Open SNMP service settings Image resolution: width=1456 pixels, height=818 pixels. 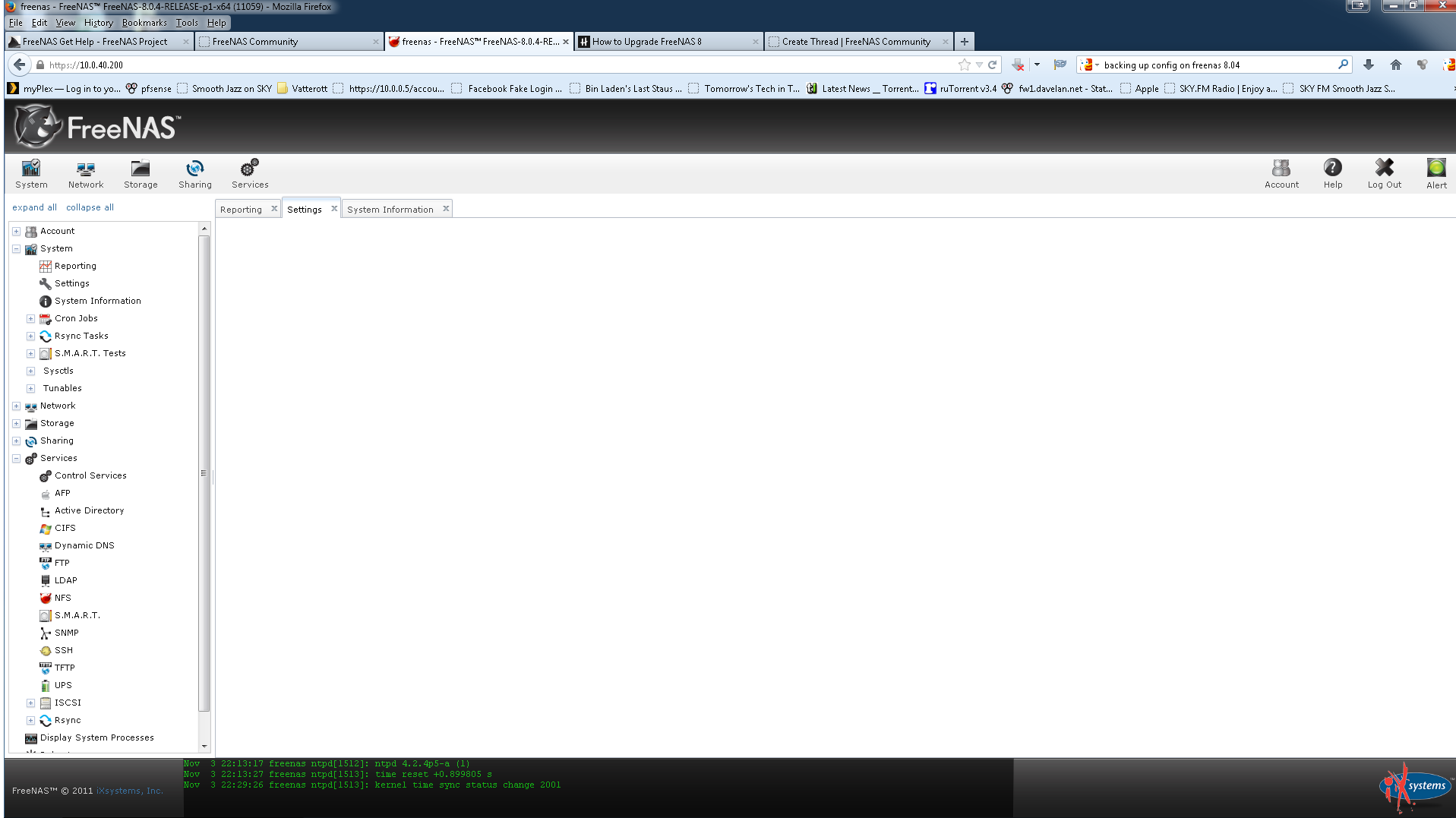(x=66, y=633)
